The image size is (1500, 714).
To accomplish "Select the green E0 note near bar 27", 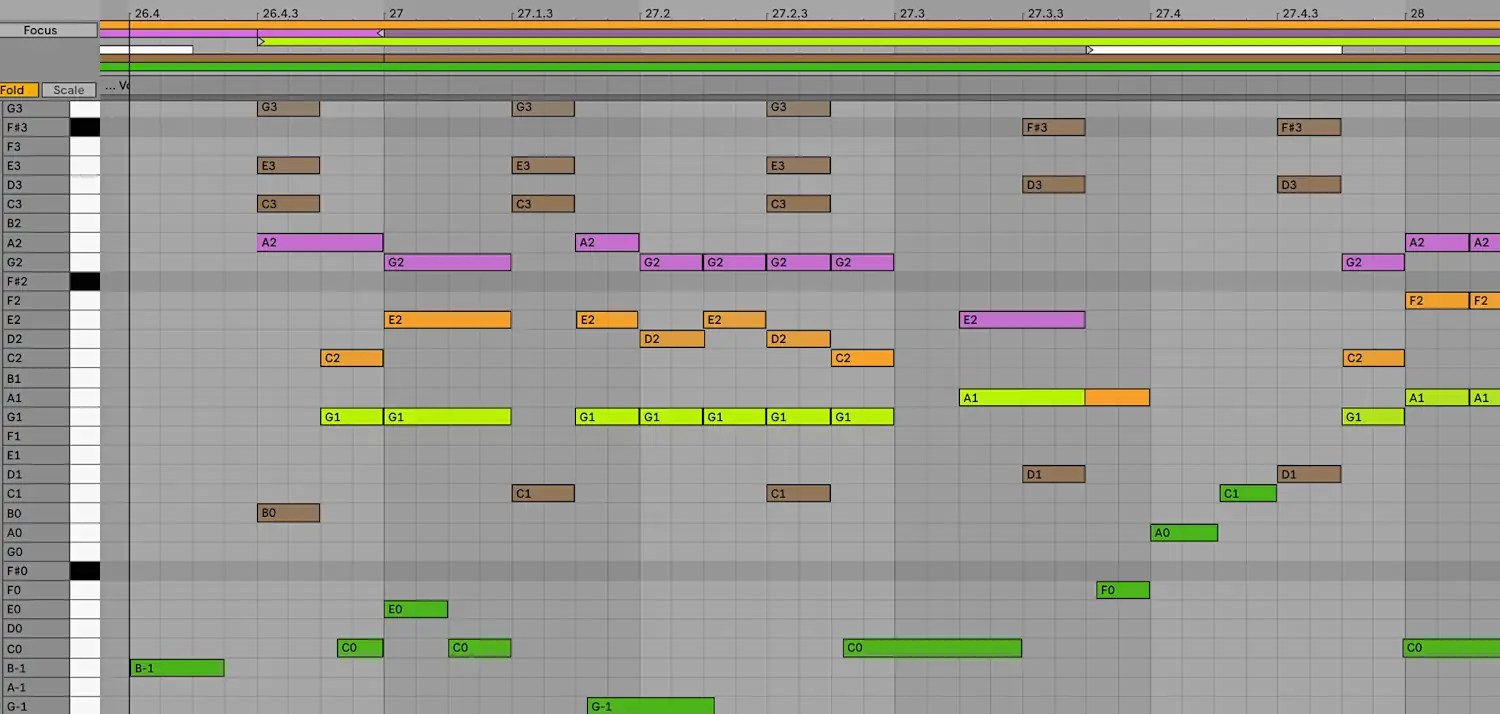I will pyautogui.click(x=415, y=609).
